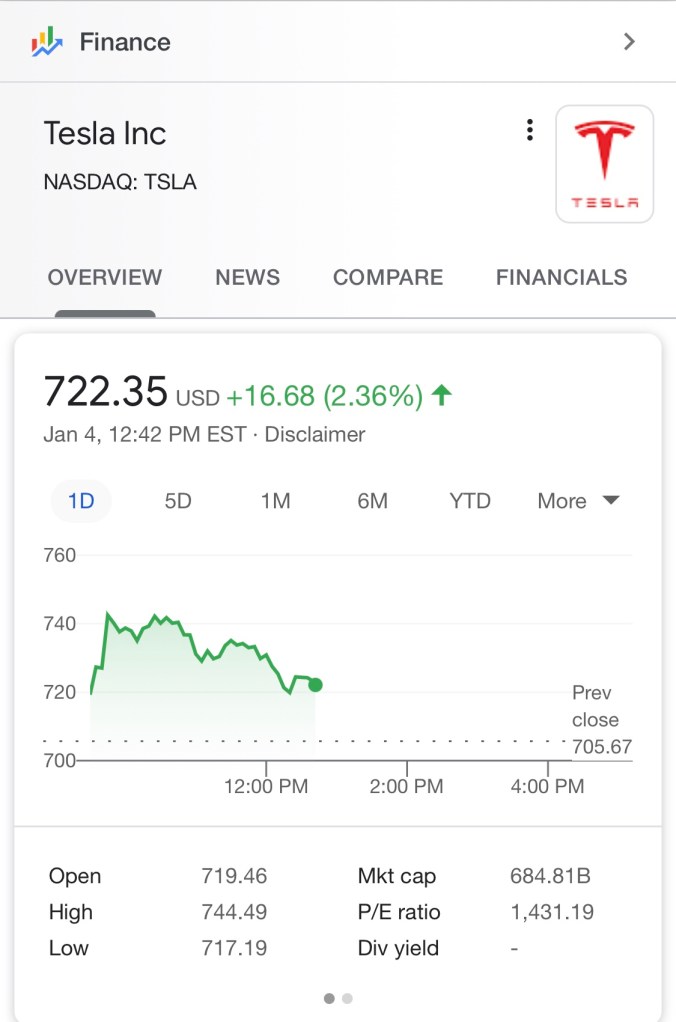This screenshot has height=1022, width=676.
Task: Open the Disclaimer link
Action: 315,435
